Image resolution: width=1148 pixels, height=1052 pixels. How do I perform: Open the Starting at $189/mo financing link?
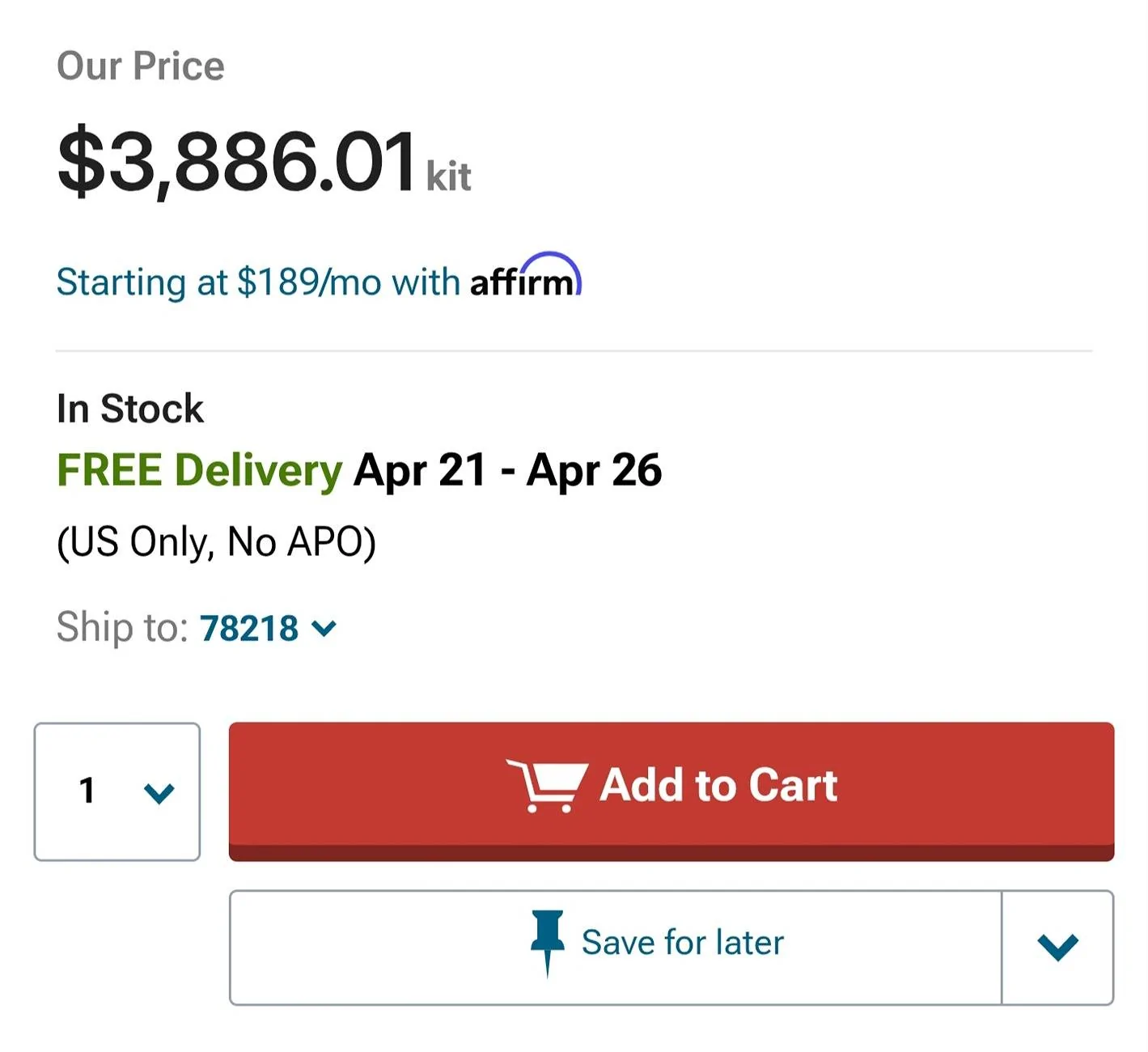pos(319,280)
